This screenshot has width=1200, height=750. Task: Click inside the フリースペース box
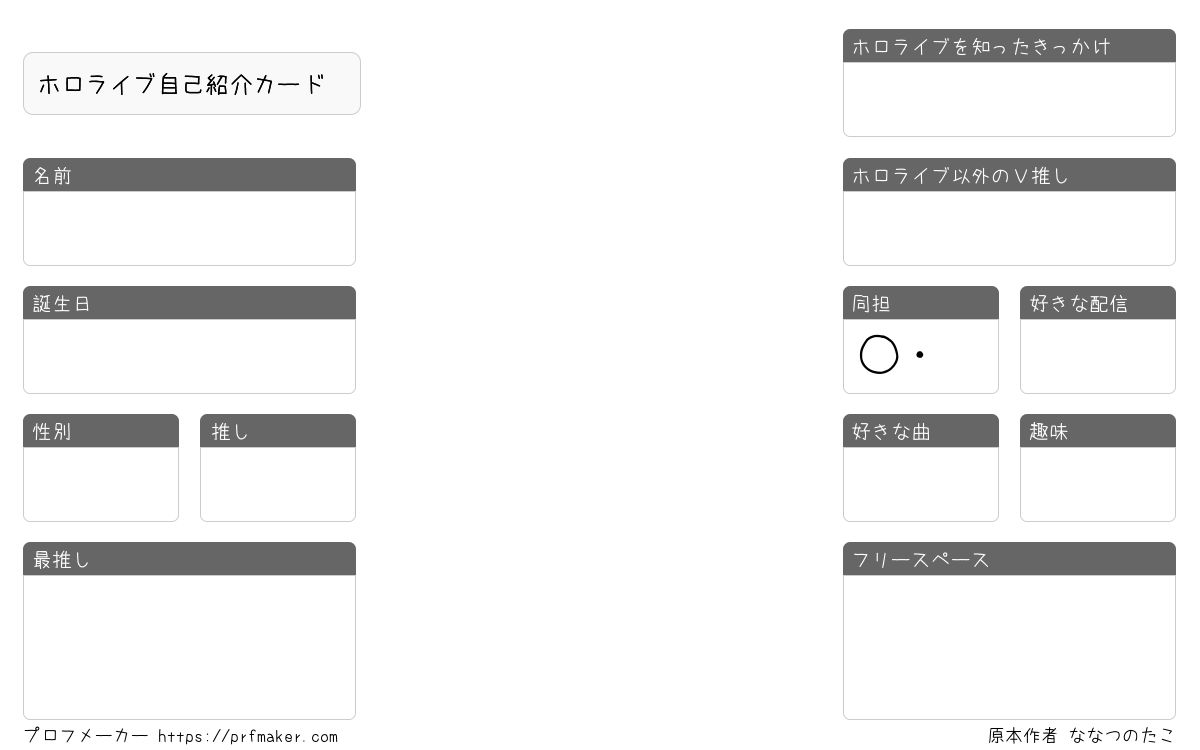tap(1009, 647)
